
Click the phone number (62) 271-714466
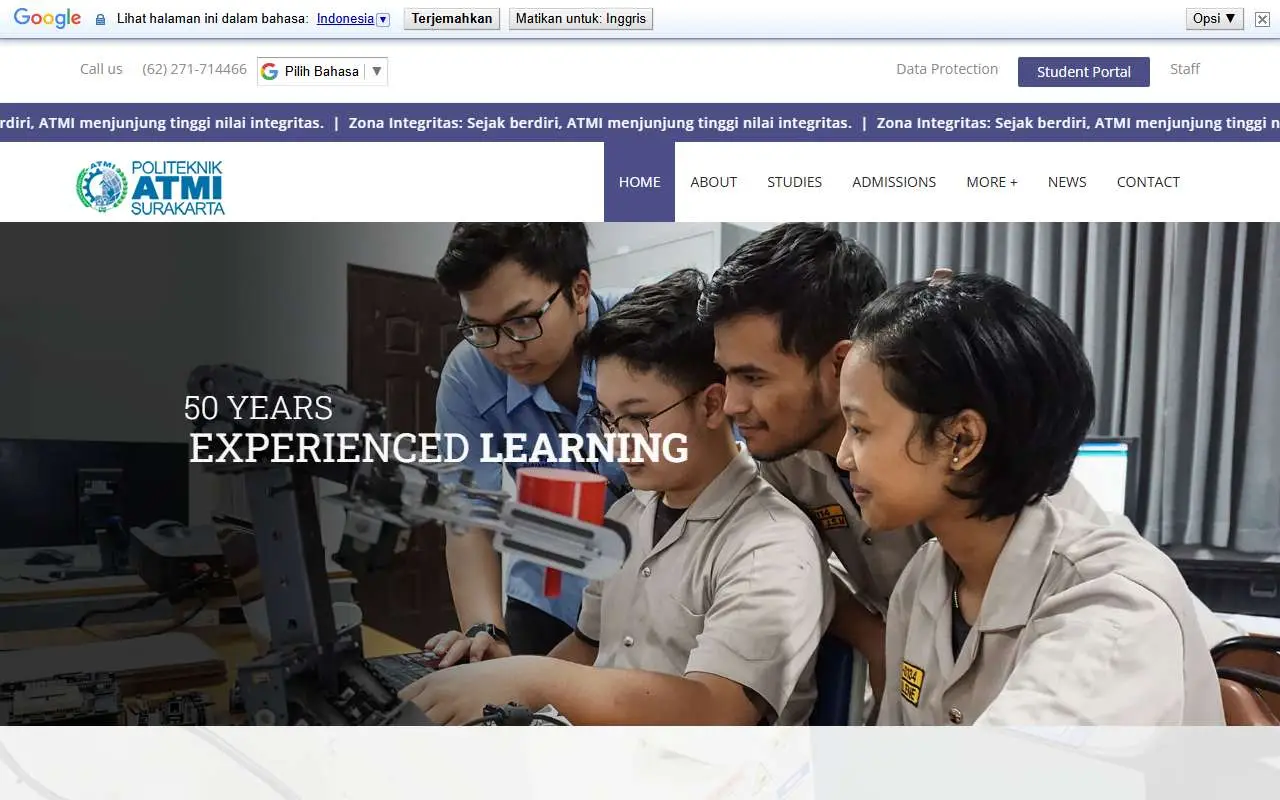click(194, 69)
